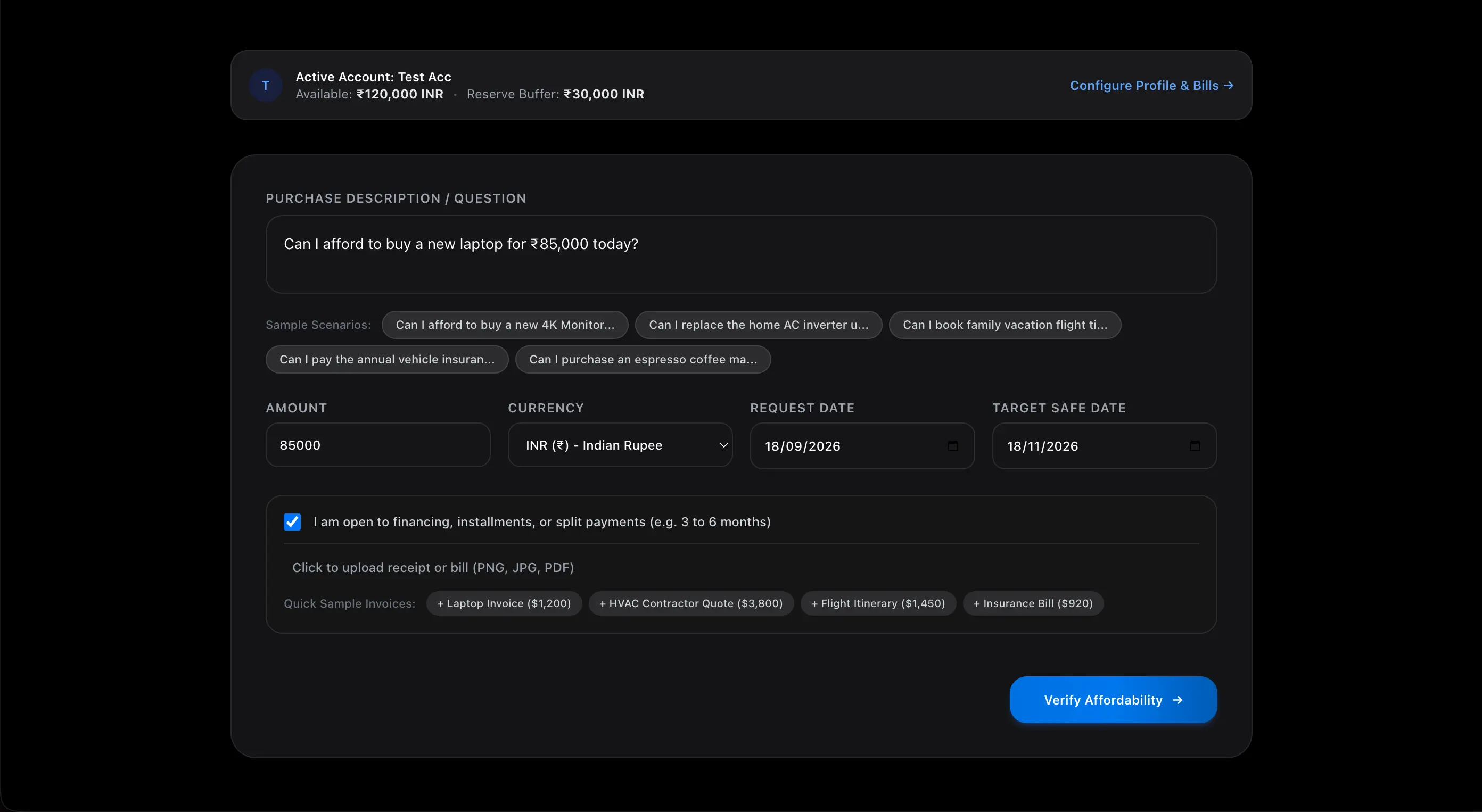This screenshot has height=812, width=1482.
Task: Click the Target Safe Date value 18/11/2026
Action: (1042, 446)
